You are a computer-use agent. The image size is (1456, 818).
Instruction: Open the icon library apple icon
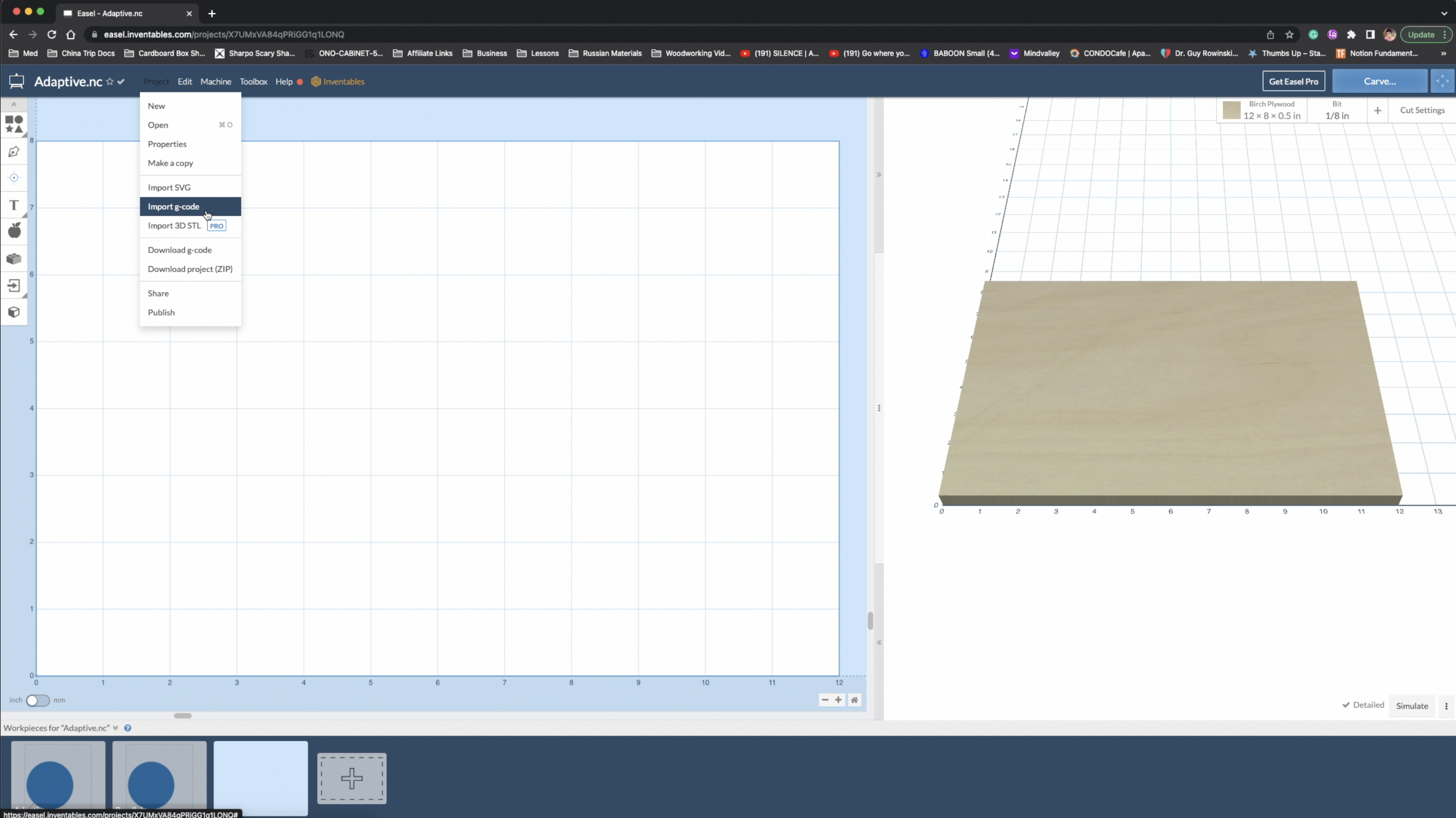(x=14, y=231)
